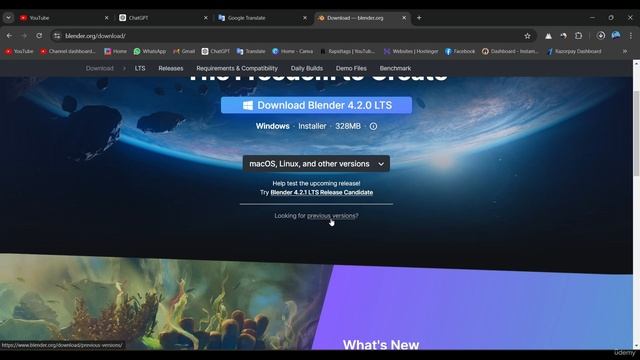View site information icon in address bar
The height and width of the screenshot is (360, 640).
coord(57,36)
